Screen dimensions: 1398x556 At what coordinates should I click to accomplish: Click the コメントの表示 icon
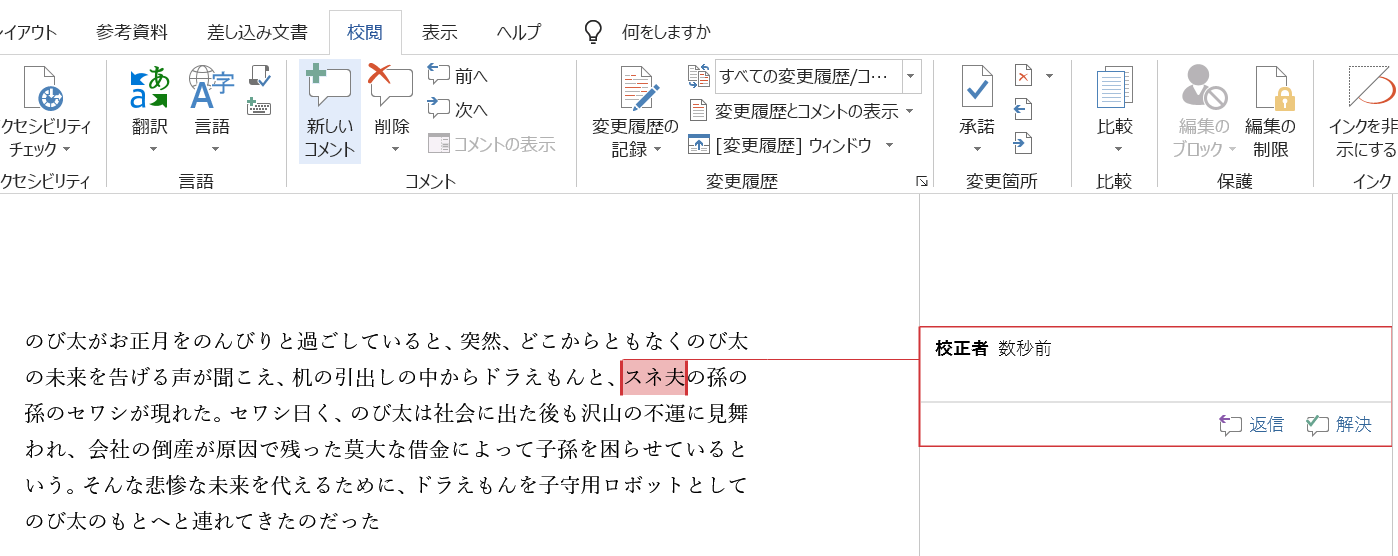[439, 144]
